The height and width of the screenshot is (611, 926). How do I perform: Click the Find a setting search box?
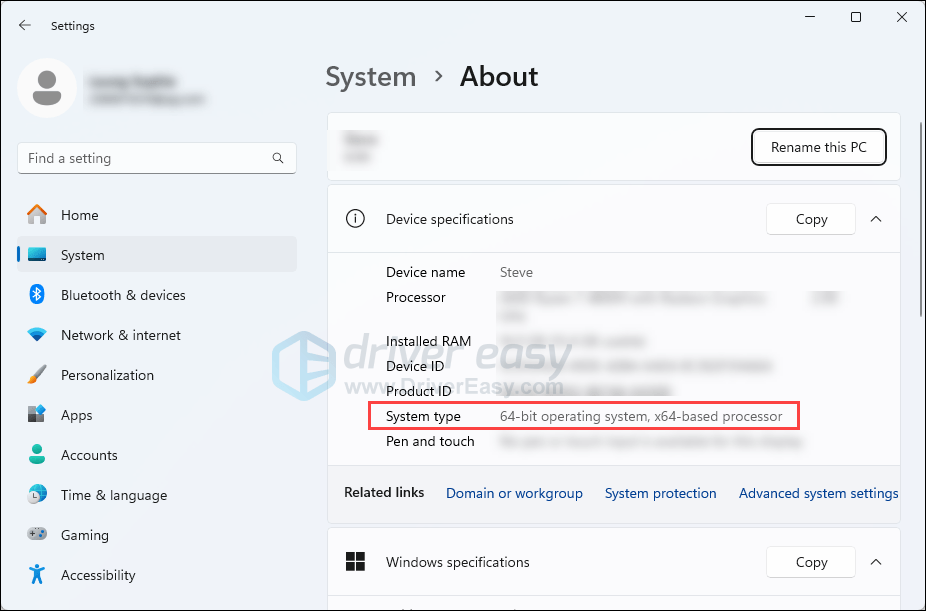[145, 158]
